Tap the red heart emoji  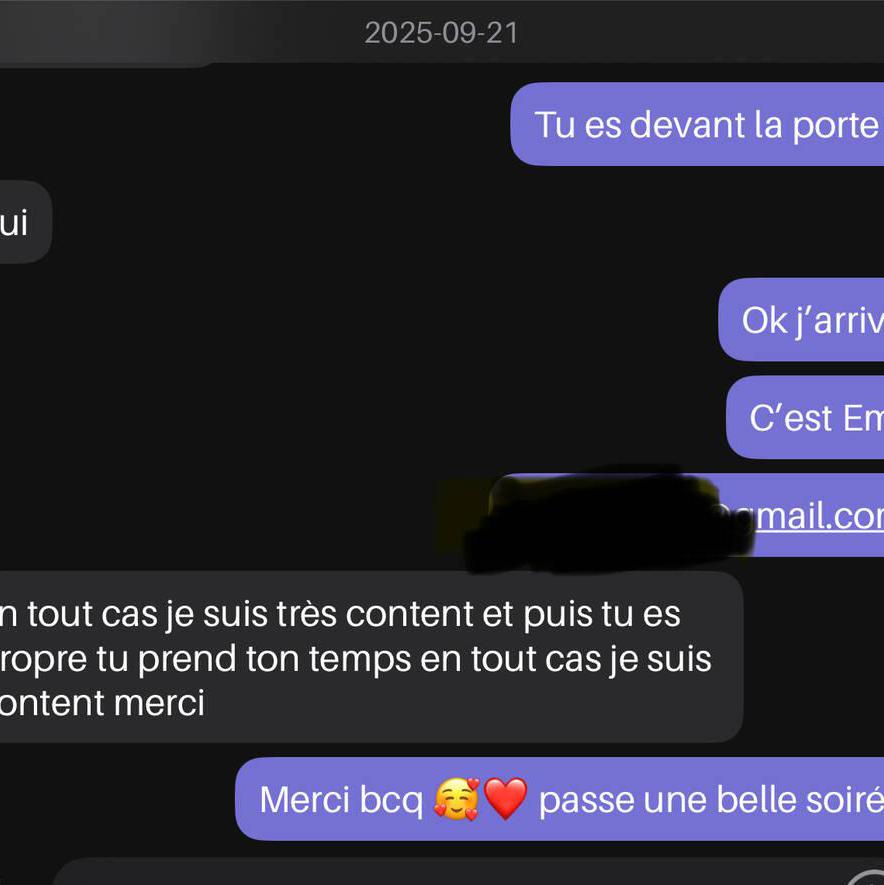click(x=506, y=799)
